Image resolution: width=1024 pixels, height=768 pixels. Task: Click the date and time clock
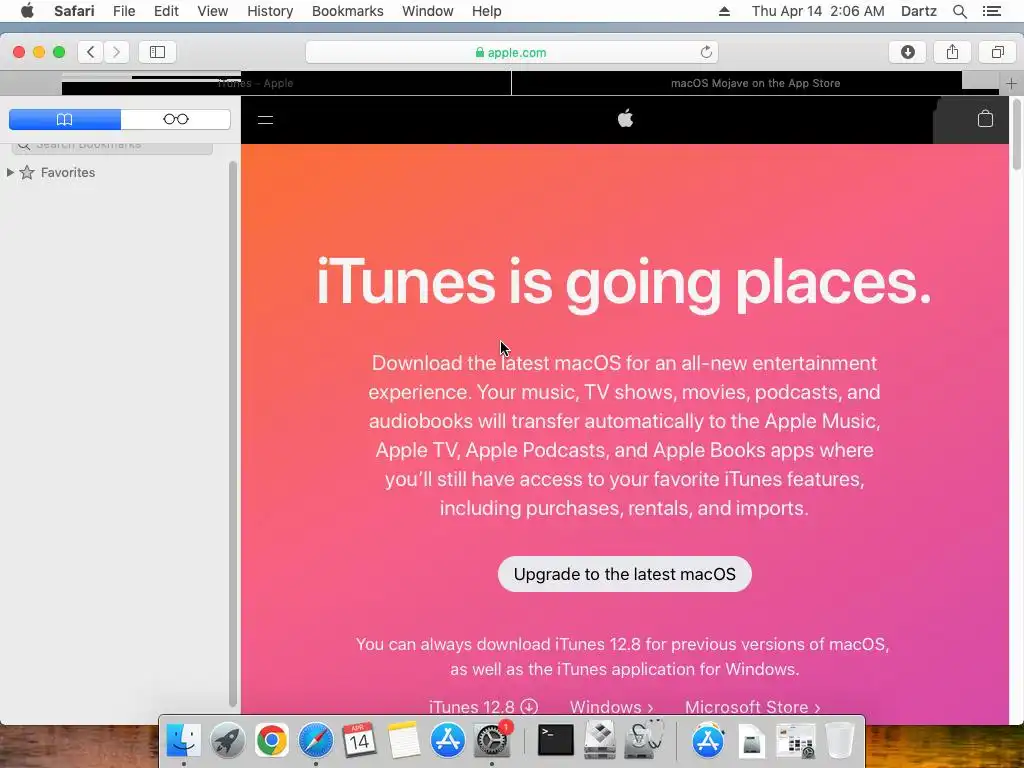[x=818, y=11]
